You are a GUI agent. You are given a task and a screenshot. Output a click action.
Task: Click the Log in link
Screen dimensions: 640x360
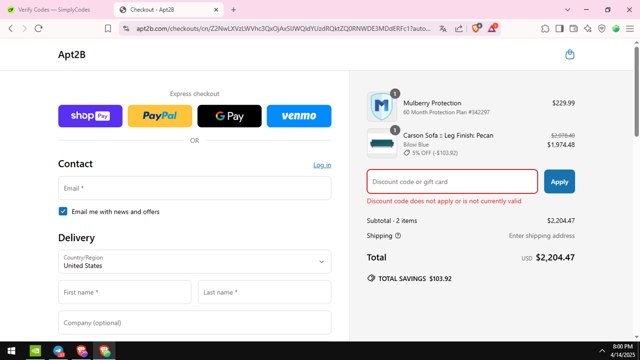(x=322, y=165)
